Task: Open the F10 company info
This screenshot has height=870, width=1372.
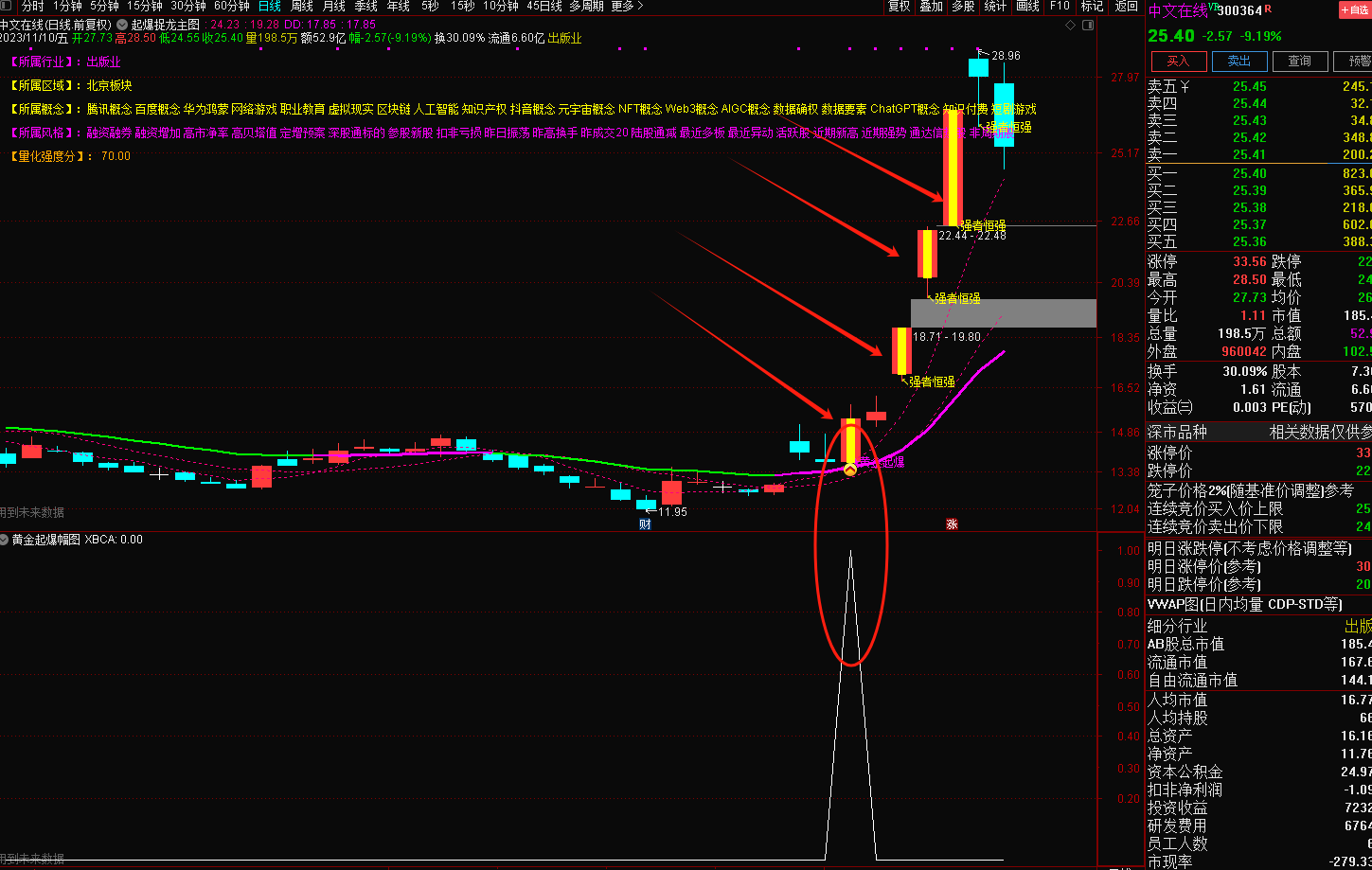Action: click(x=1060, y=6)
